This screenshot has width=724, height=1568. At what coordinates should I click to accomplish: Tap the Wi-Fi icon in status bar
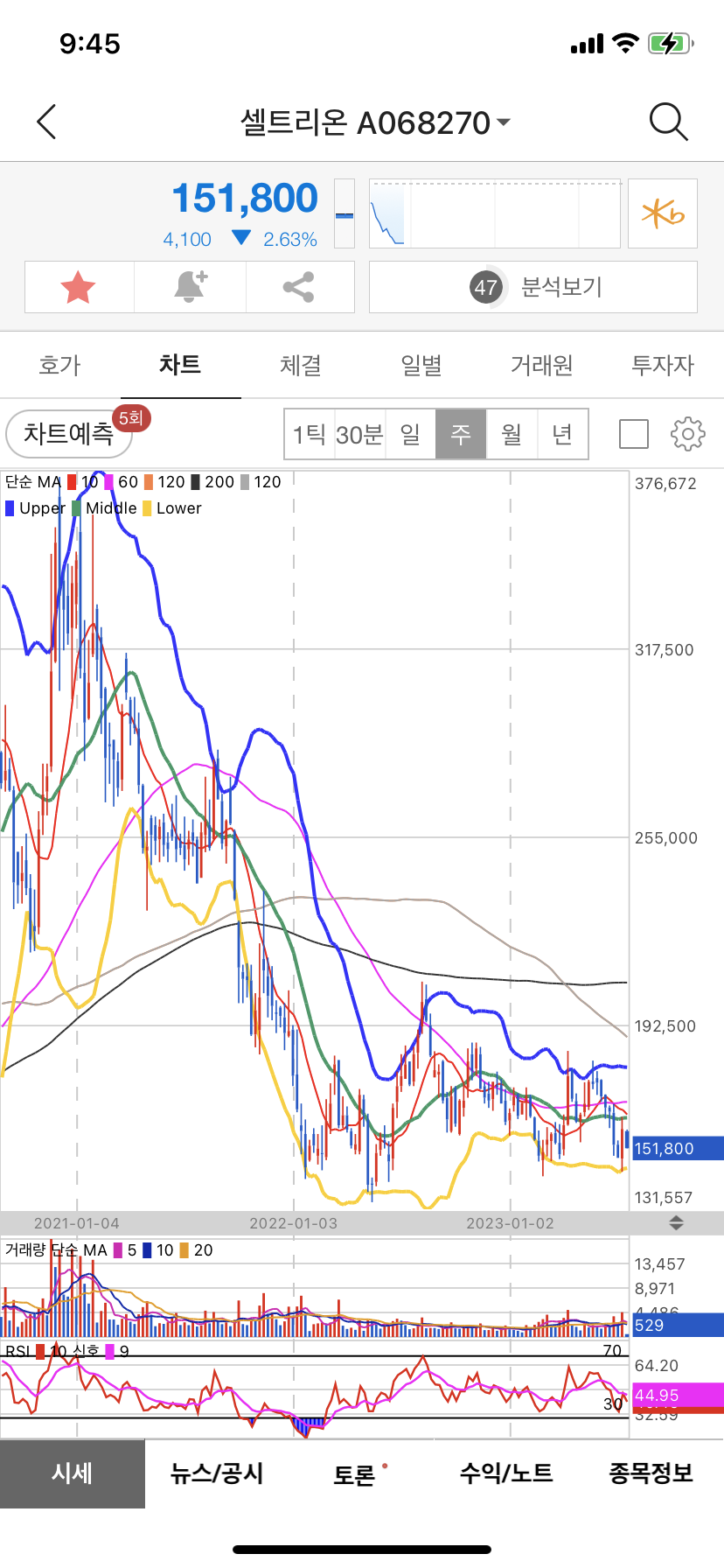pyautogui.click(x=625, y=43)
